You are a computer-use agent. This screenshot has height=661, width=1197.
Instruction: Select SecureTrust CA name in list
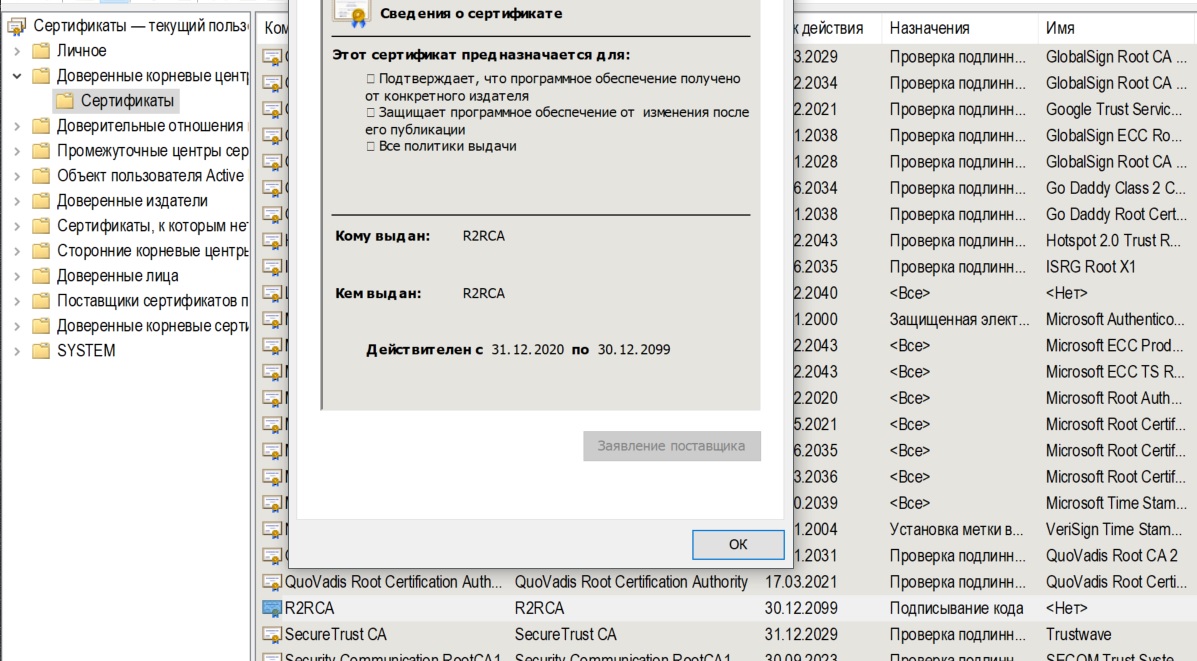(x=335, y=634)
